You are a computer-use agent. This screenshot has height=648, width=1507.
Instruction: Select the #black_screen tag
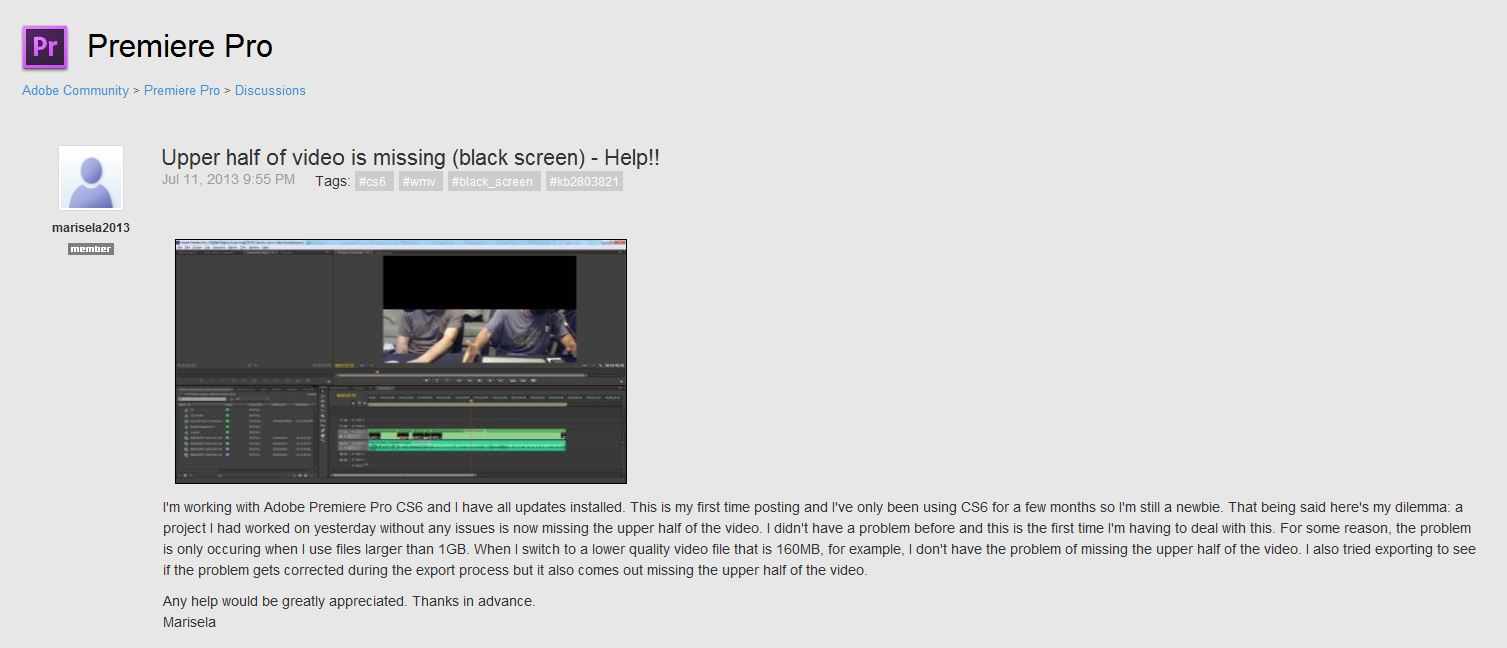coord(494,182)
